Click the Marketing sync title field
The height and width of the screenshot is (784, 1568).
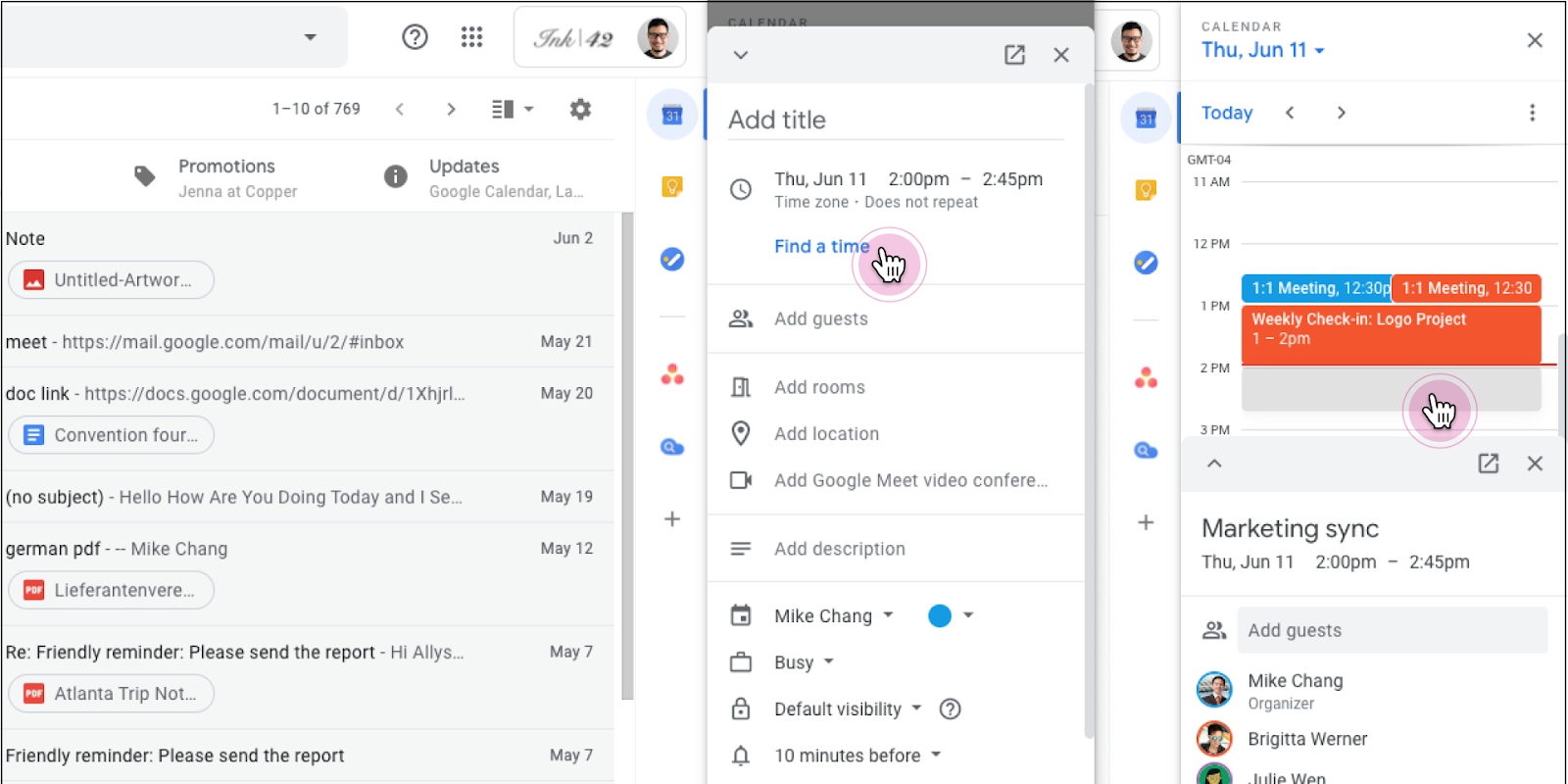tap(1290, 528)
